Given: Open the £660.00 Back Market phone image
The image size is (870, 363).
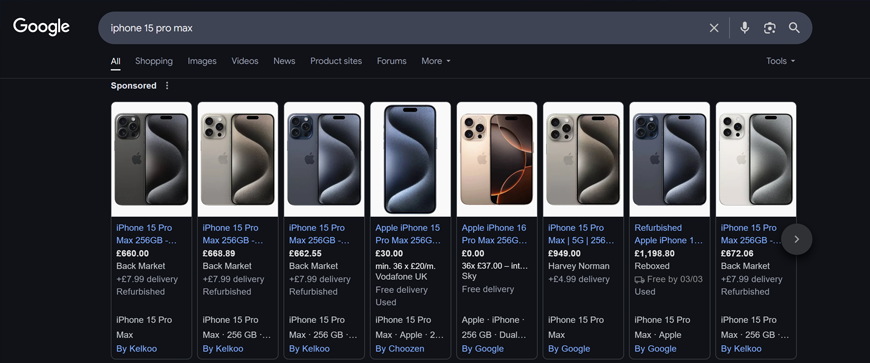Looking at the screenshot, I should pyautogui.click(x=151, y=159).
